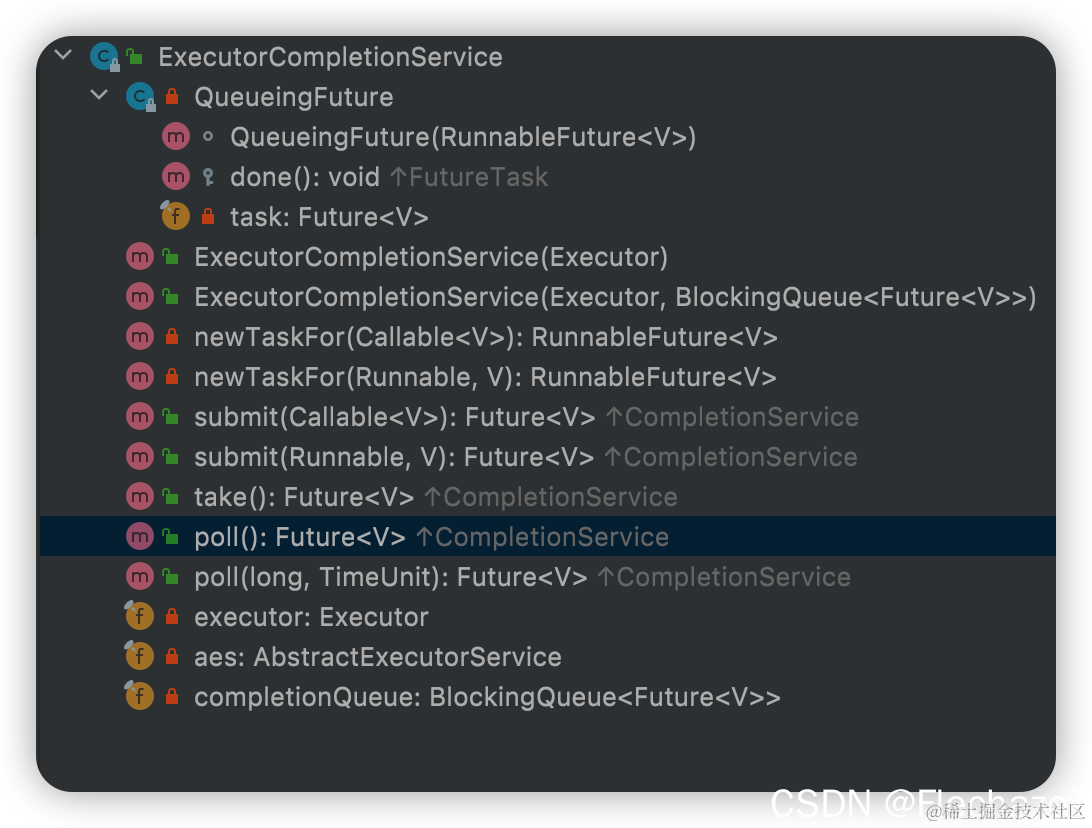Click the method icon next to take()
This screenshot has width=1092, height=828.
pyautogui.click(x=139, y=496)
